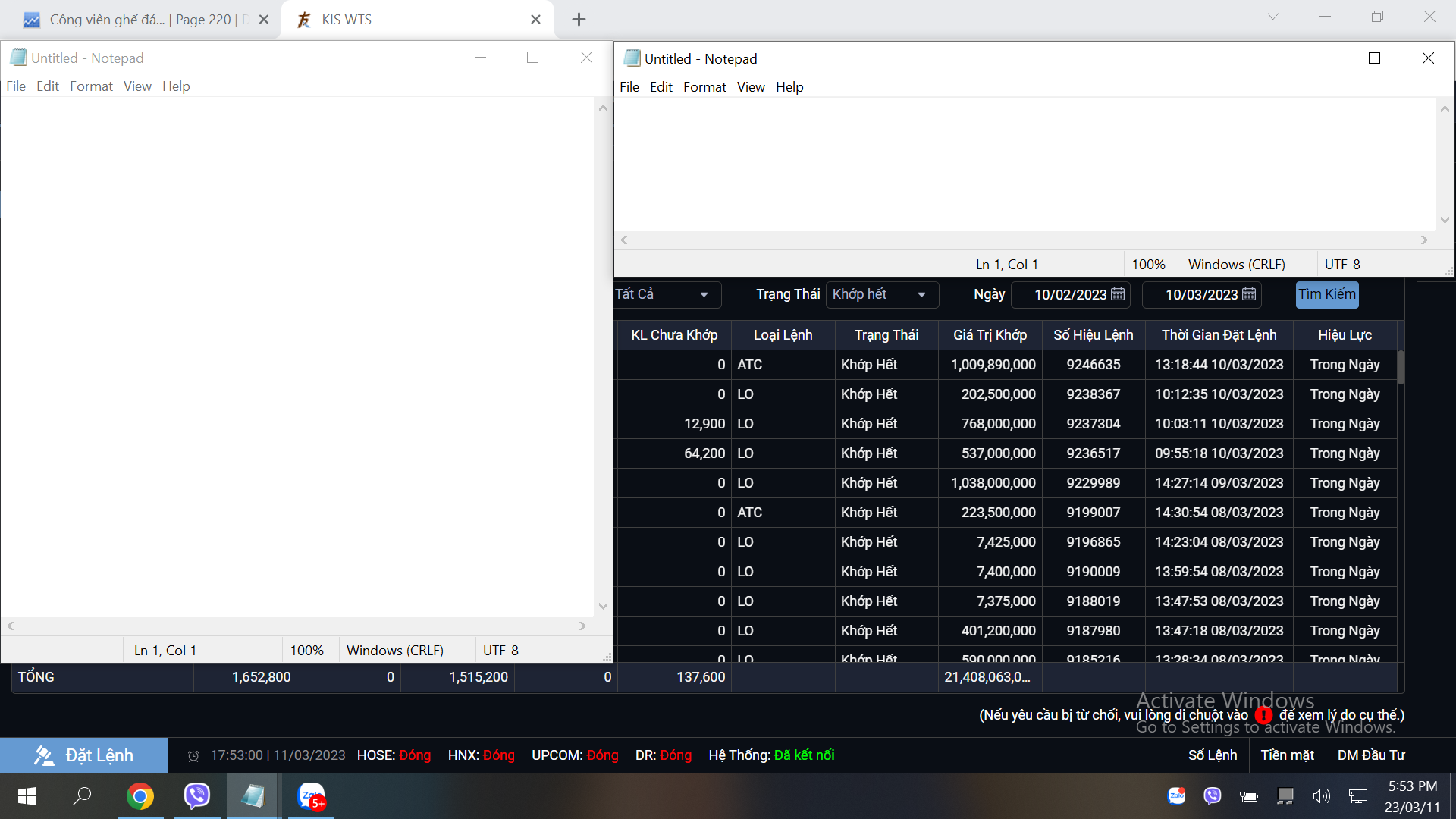The height and width of the screenshot is (819, 1456).
Task: Open a new browser tab
Action: point(579,20)
